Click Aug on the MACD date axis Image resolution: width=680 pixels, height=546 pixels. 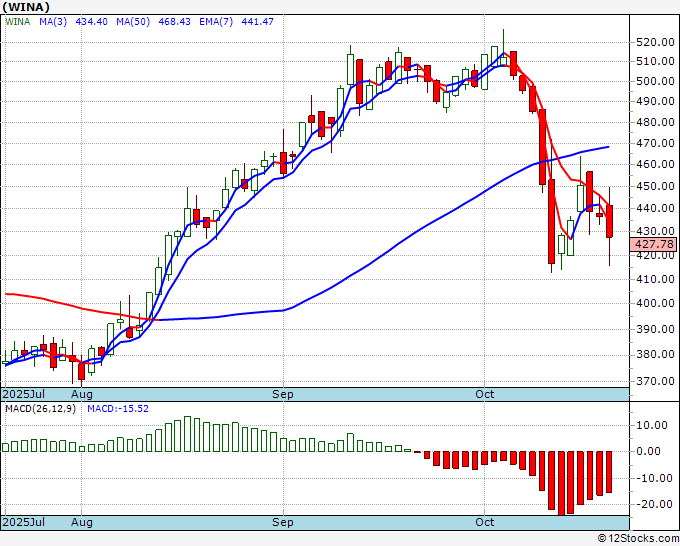click(82, 522)
